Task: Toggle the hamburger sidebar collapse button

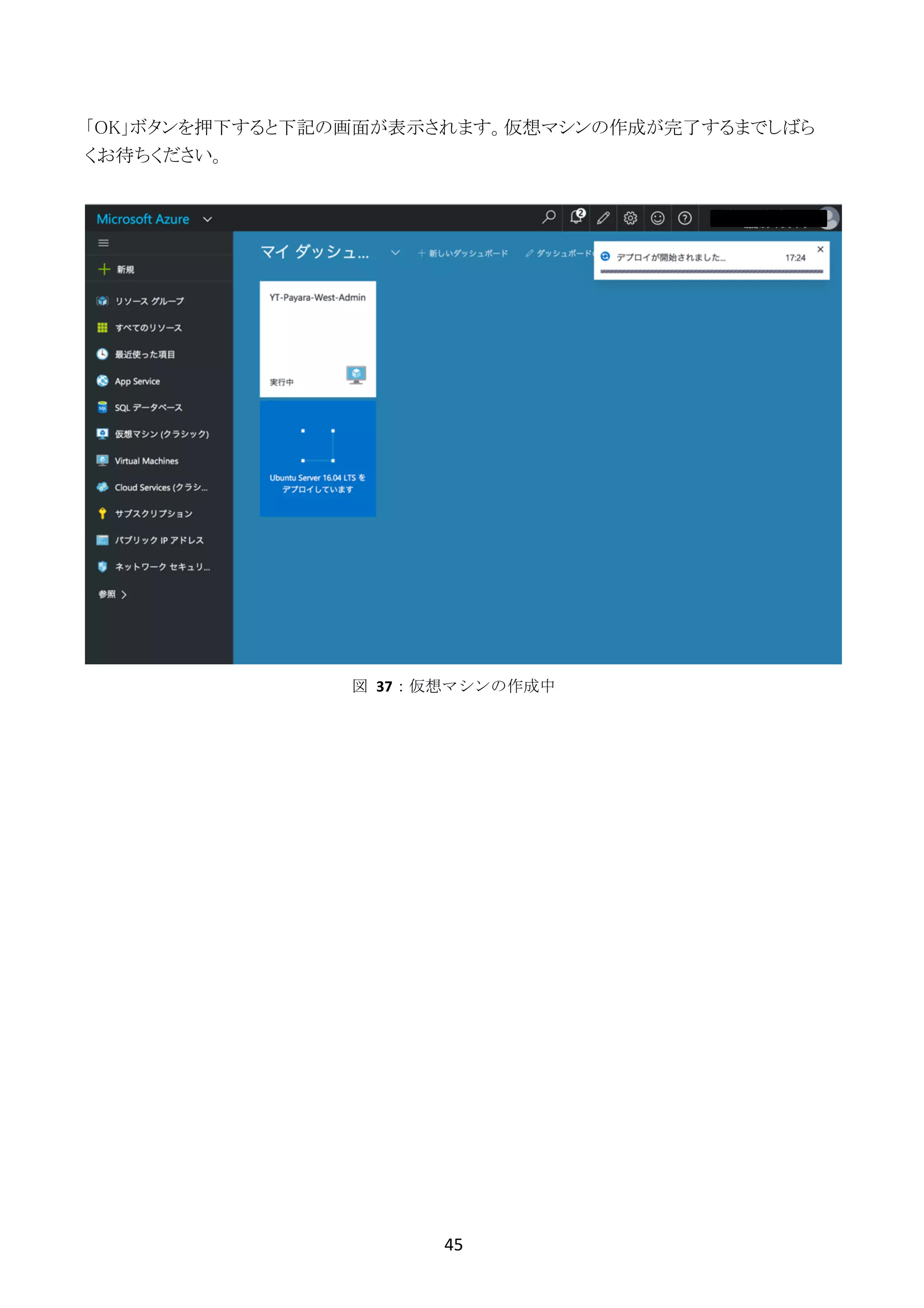Action: pyautogui.click(x=104, y=243)
